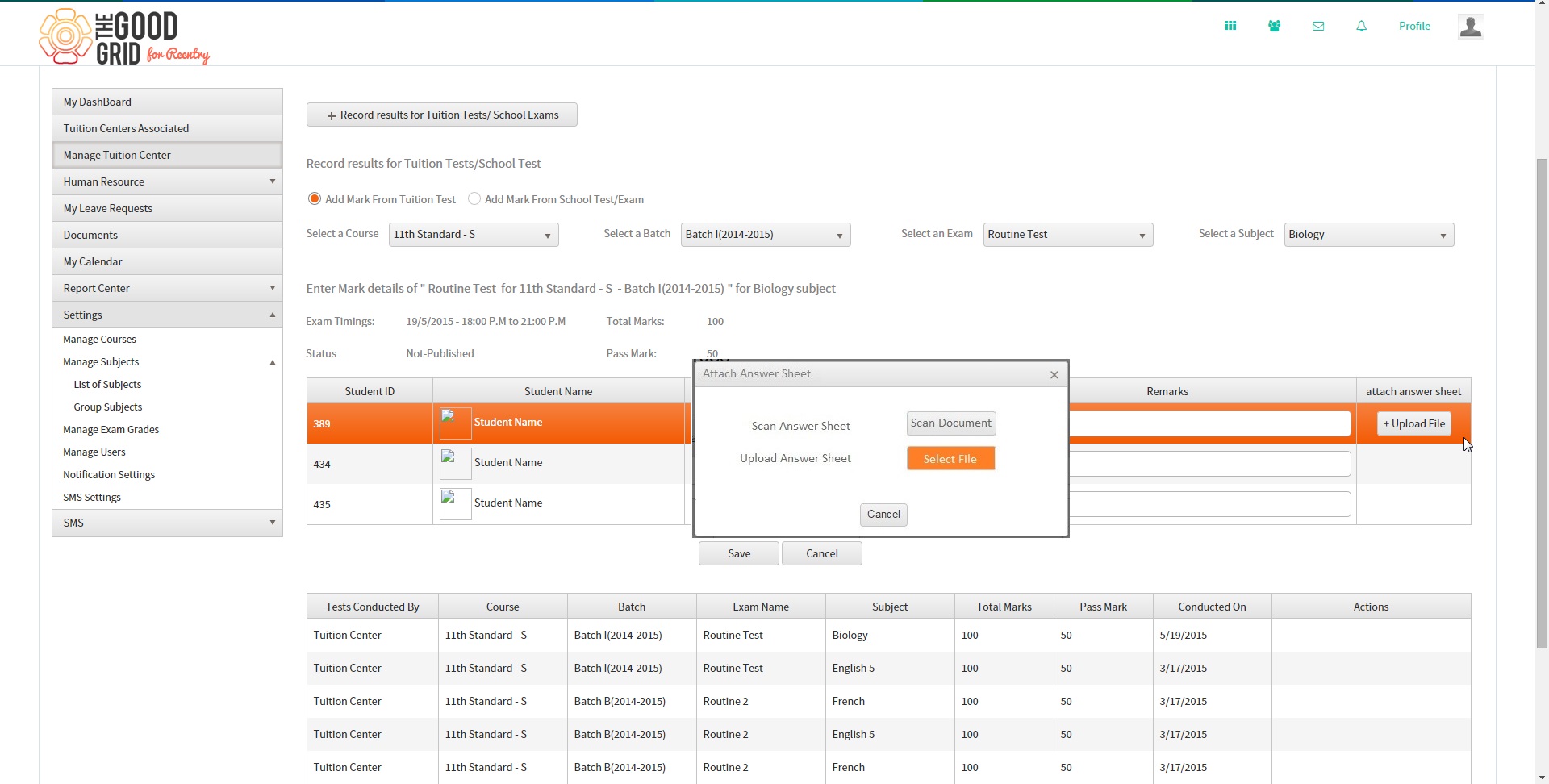This screenshot has height=784, width=1549.
Task: Click the orange Select File button
Action: click(x=951, y=458)
